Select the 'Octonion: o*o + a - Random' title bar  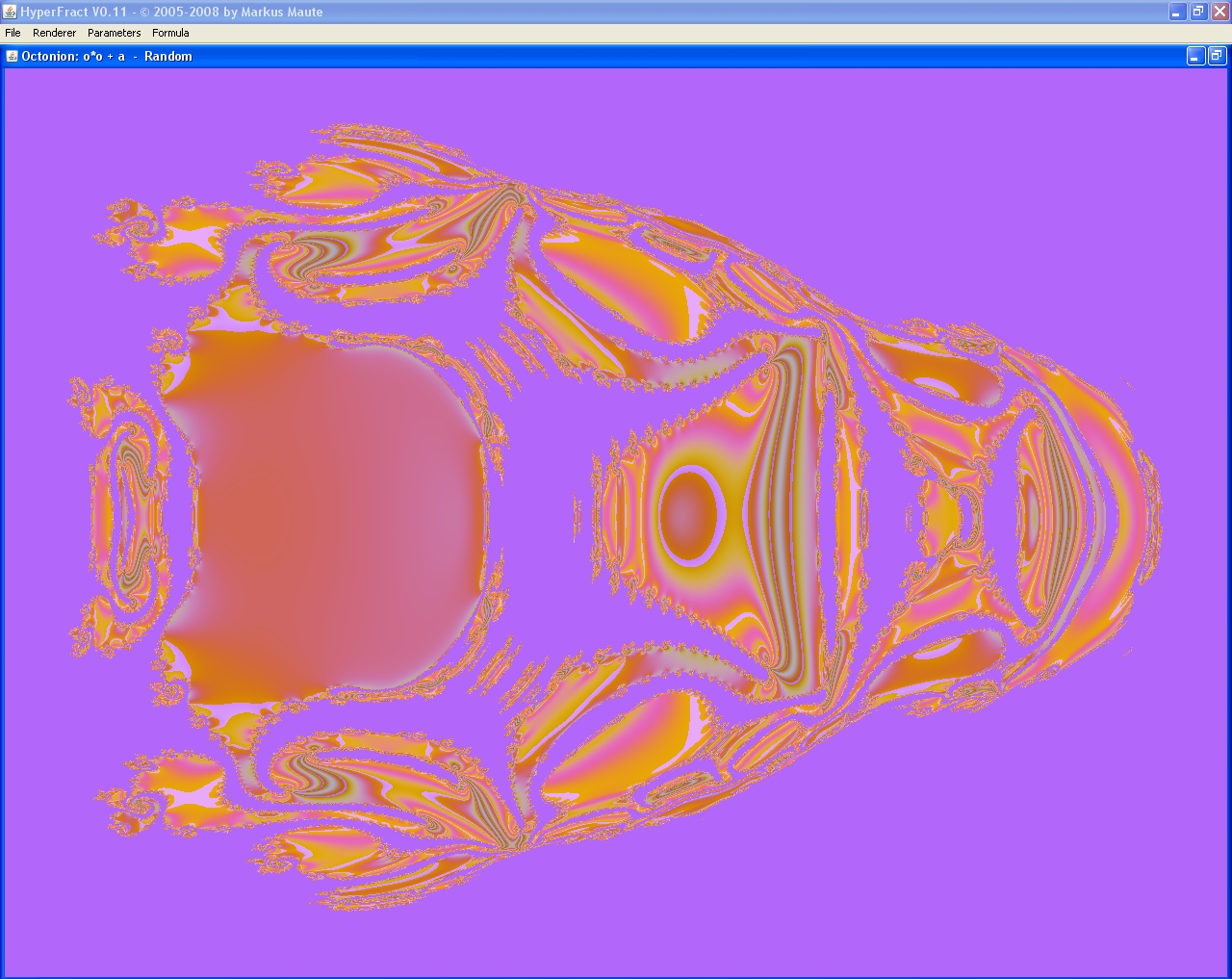tap(107, 56)
